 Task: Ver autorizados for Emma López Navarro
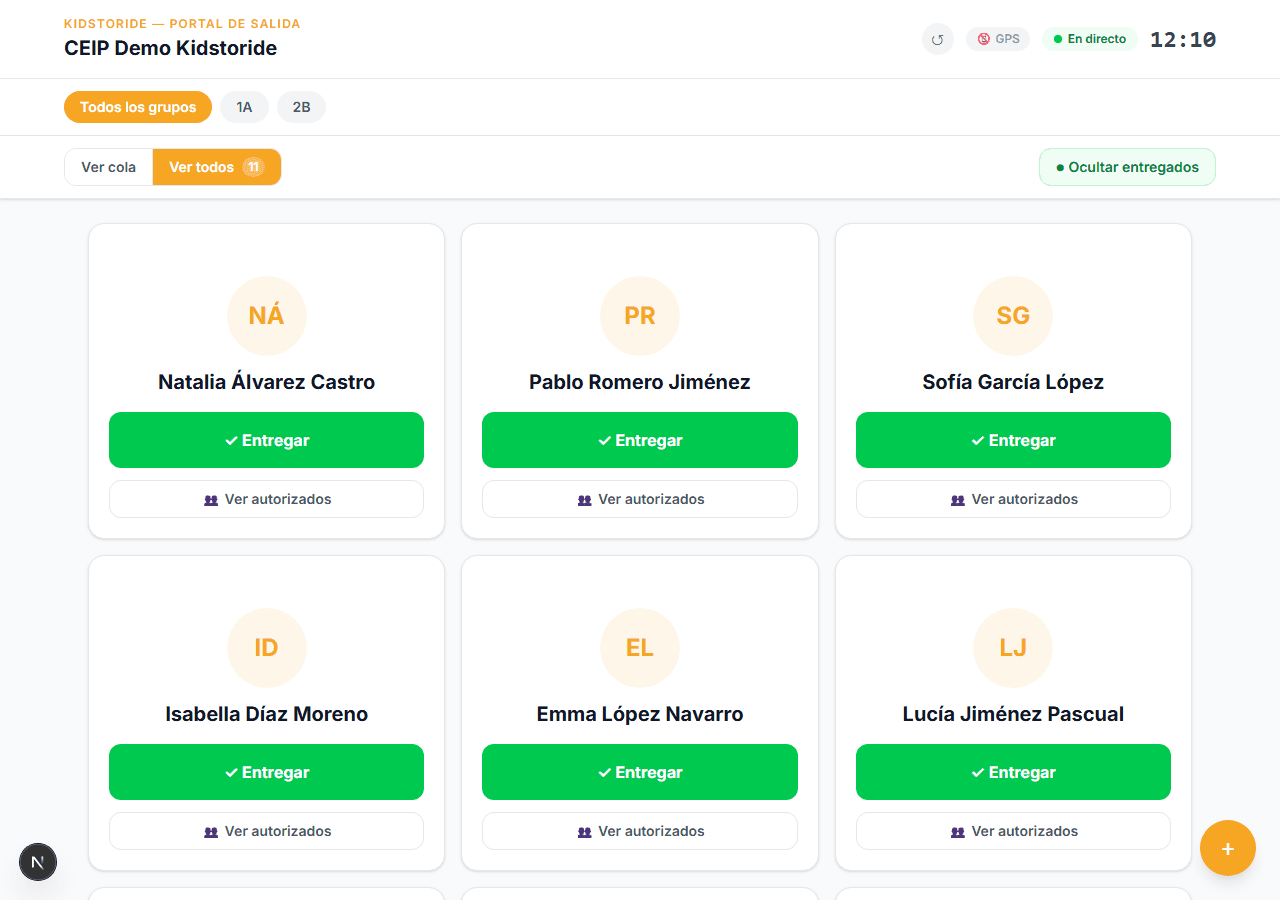(x=640, y=831)
